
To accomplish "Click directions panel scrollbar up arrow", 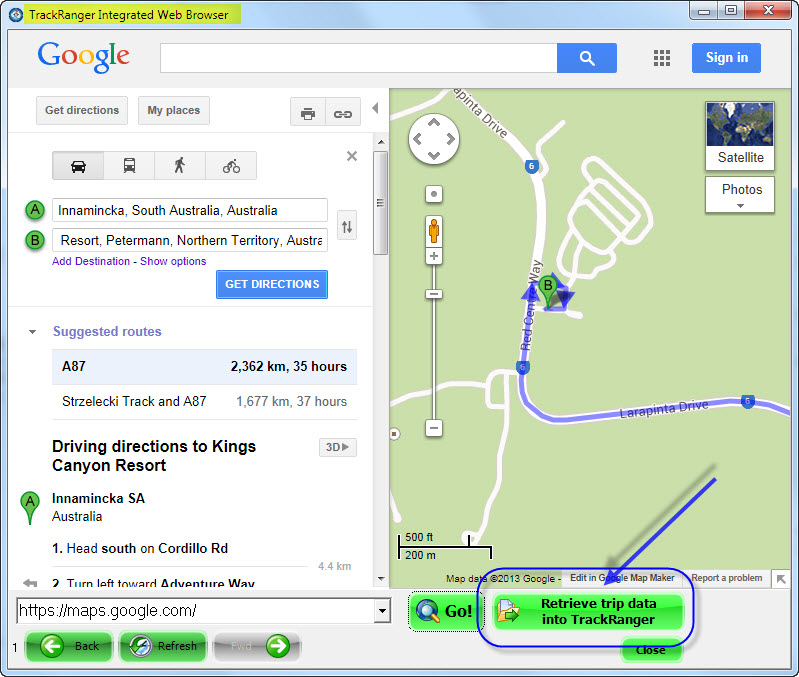I will click(x=381, y=142).
